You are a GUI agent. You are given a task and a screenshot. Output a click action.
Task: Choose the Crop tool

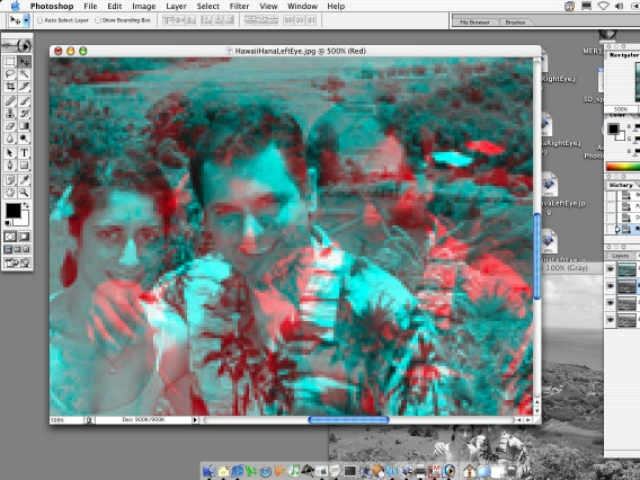tap(10, 87)
